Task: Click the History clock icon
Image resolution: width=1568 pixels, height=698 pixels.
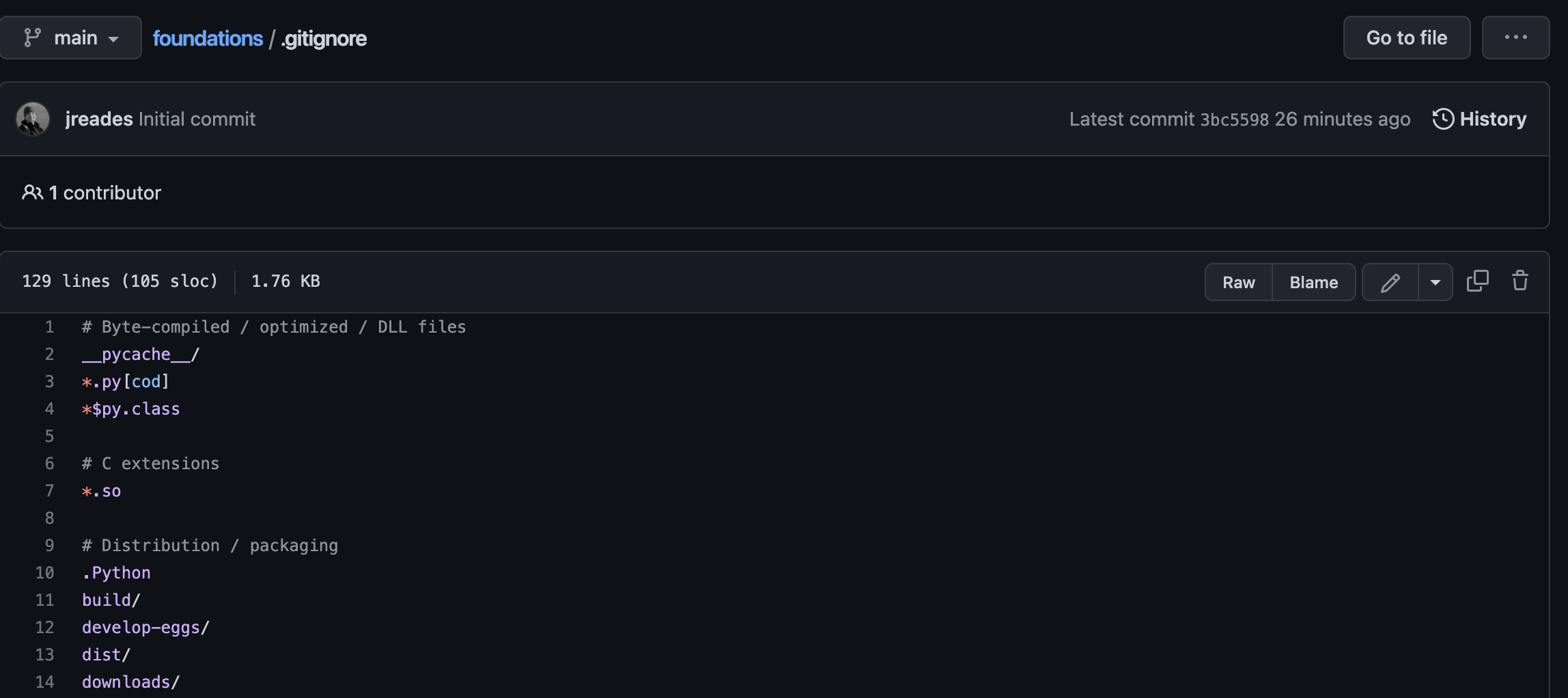Action: coord(1442,119)
